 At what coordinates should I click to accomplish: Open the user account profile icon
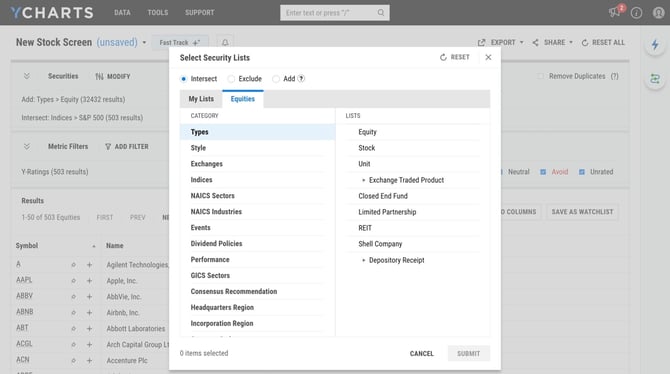tap(658, 13)
